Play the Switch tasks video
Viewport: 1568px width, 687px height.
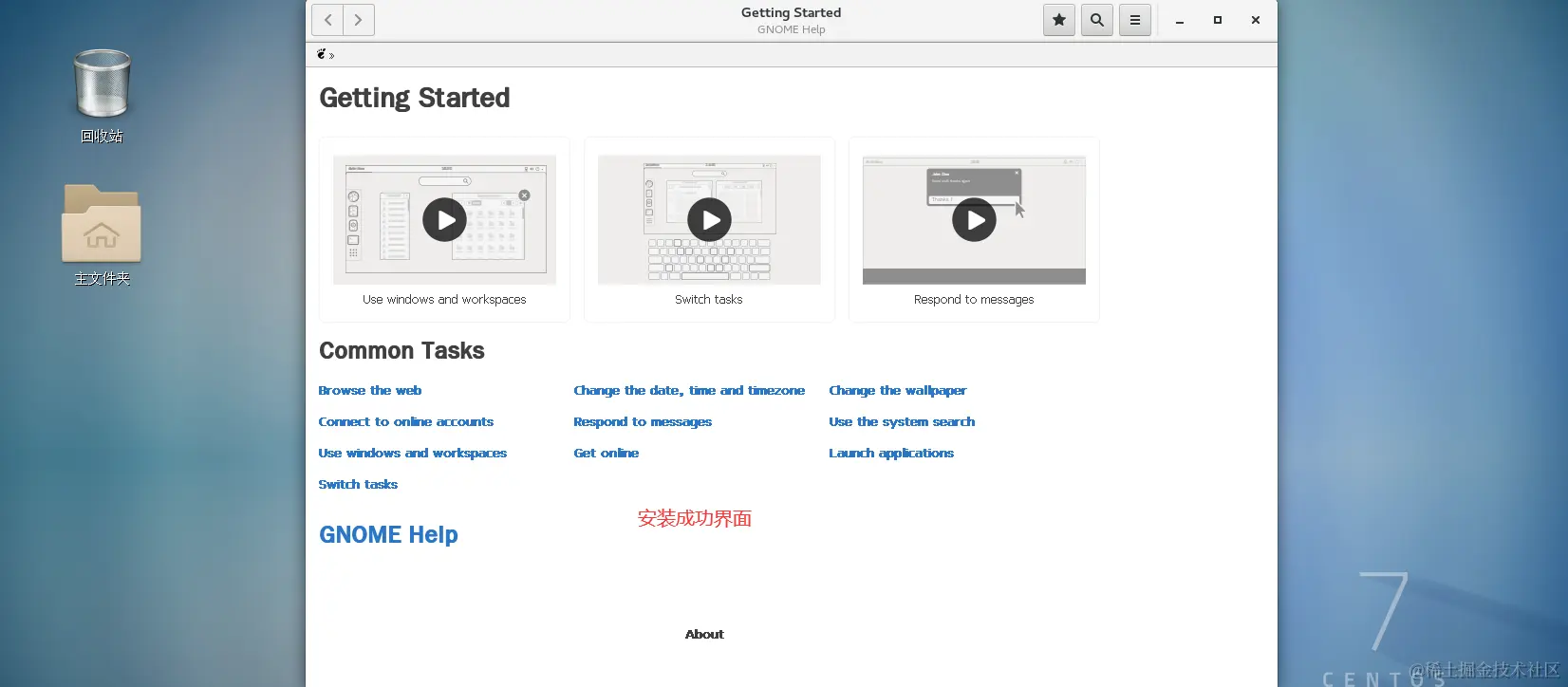709,220
